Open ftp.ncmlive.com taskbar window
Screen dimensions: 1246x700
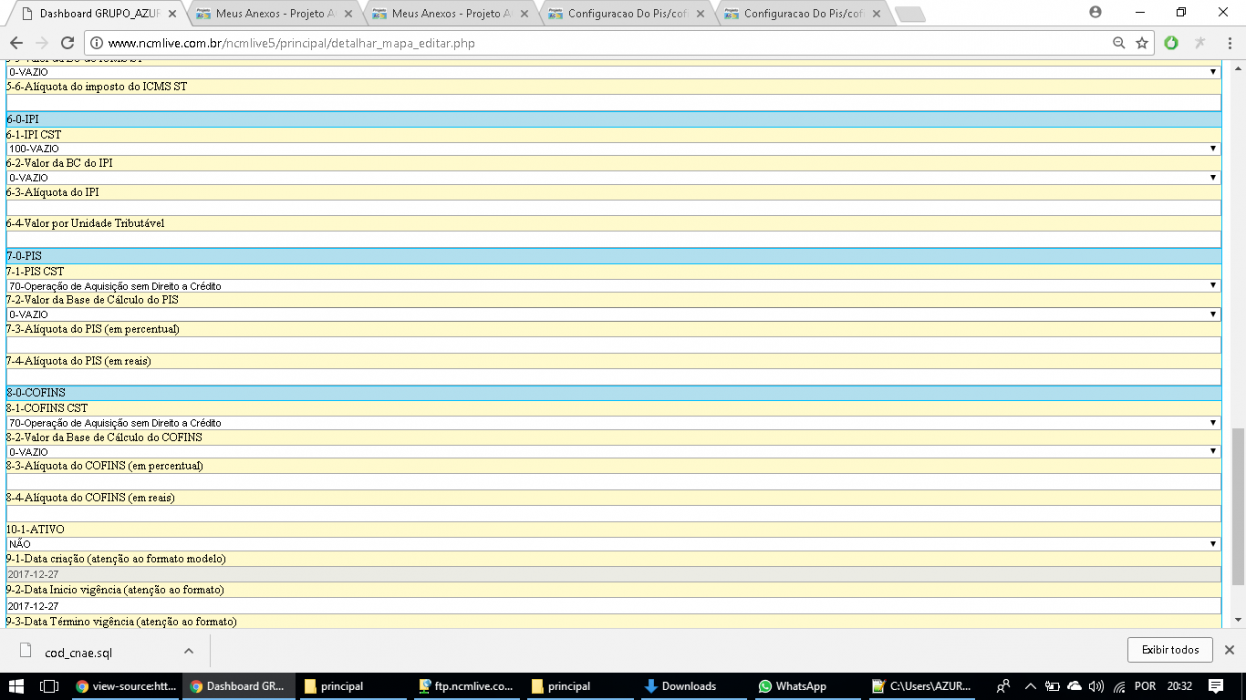pyautogui.click(x=467, y=686)
